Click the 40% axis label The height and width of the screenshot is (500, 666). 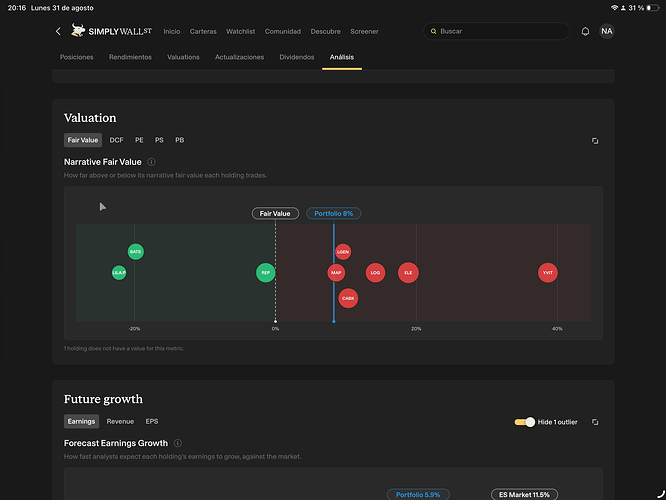(557, 328)
